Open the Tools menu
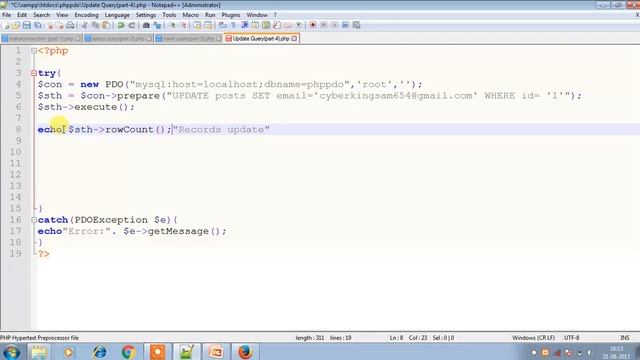This screenshot has width=640, height=360. [169, 15]
